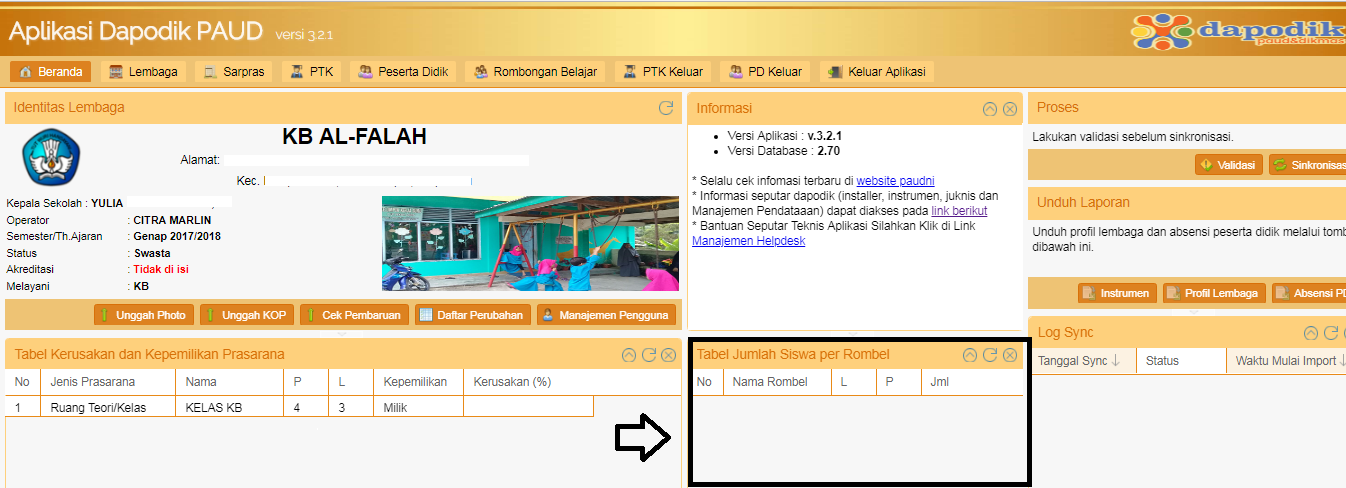
Task: Open Daftar Perubahan
Action: tap(472, 315)
